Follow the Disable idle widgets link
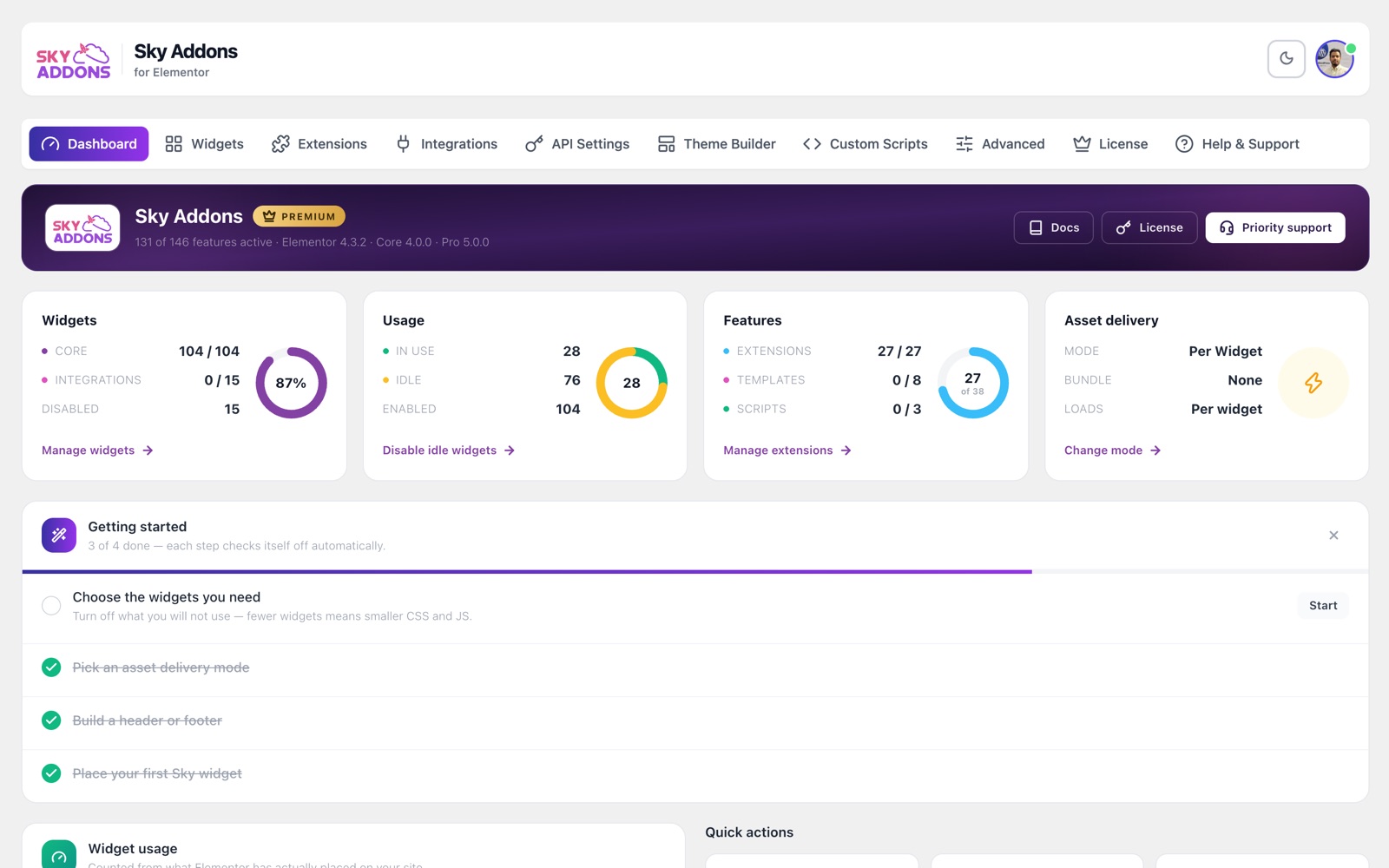This screenshot has width=1389, height=868. [449, 450]
